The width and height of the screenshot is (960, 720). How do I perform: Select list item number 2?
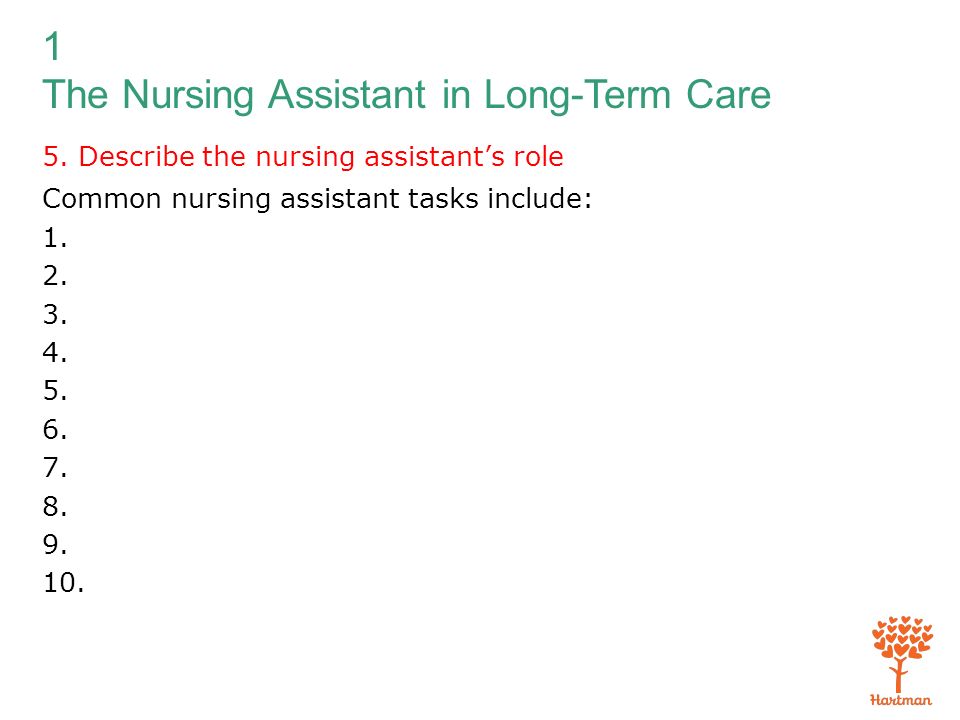coord(55,276)
